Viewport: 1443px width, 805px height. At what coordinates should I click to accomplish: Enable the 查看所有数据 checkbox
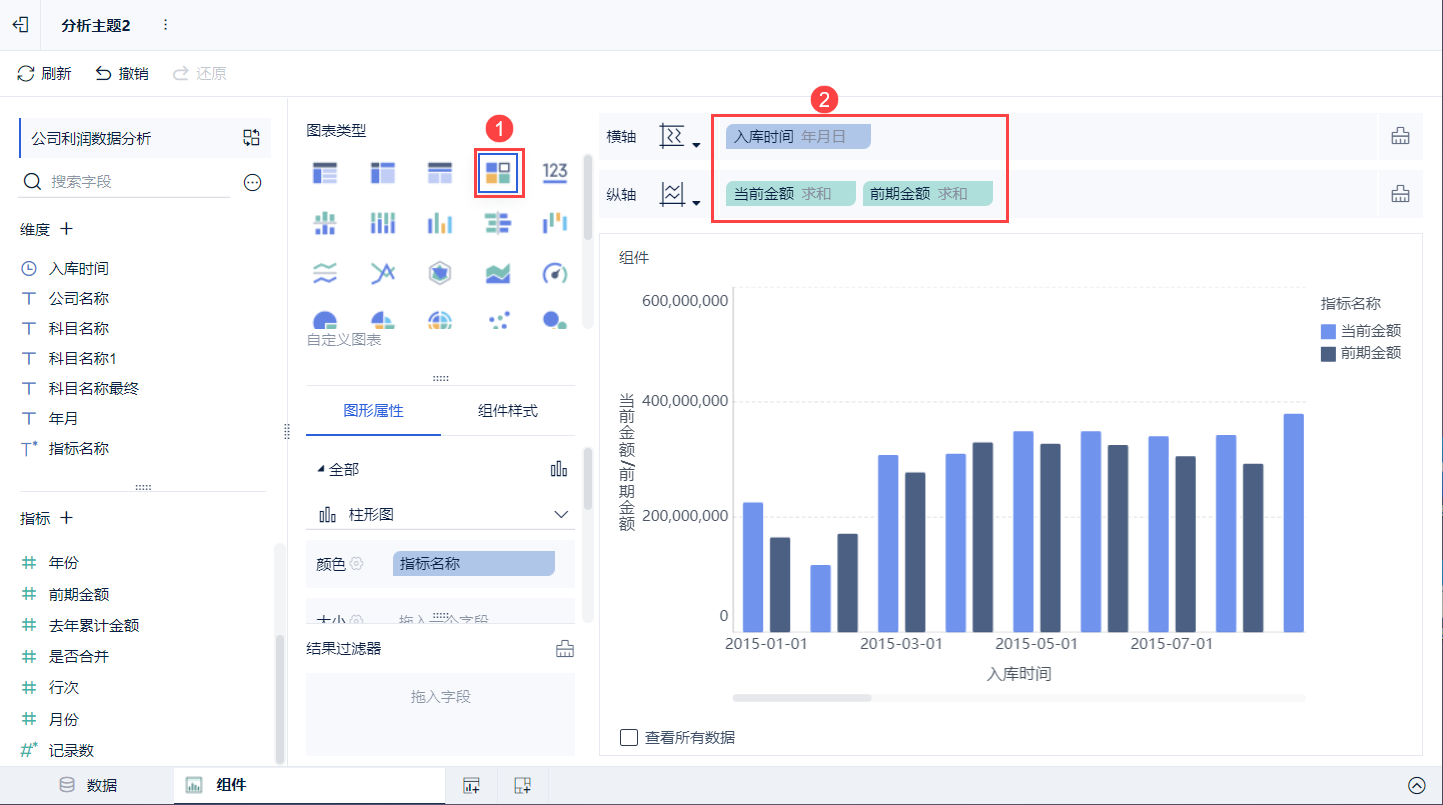pos(629,737)
